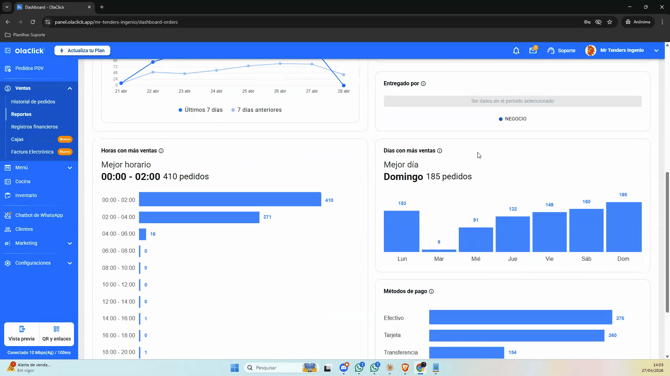Click info icon next to Métodos de pago

432,291
